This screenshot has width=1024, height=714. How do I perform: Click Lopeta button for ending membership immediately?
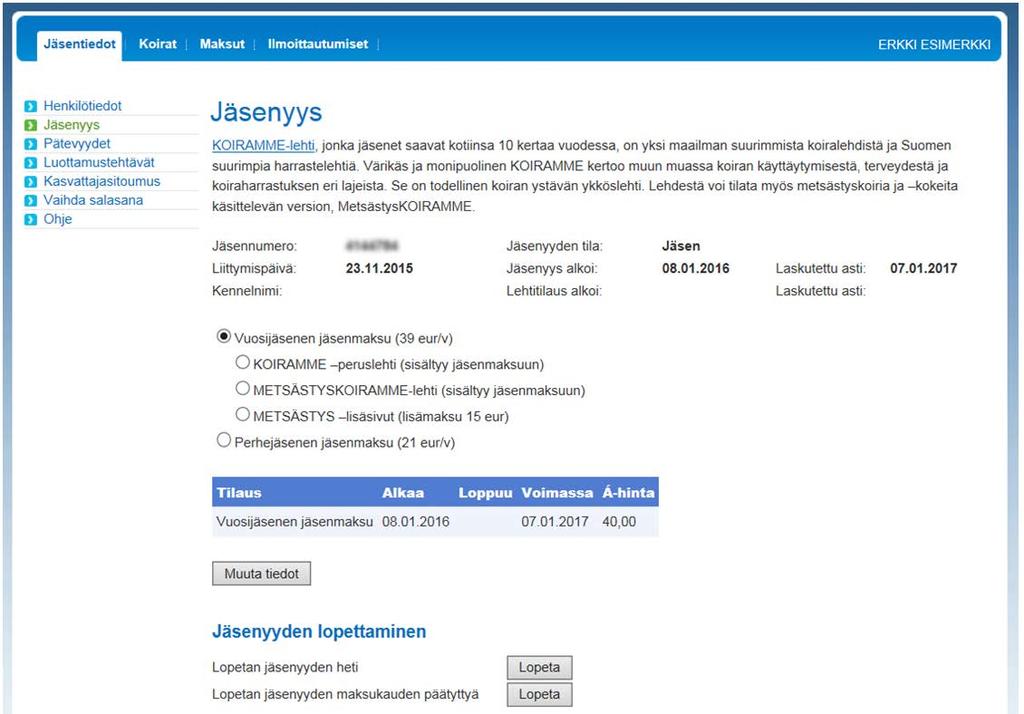click(539, 668)
